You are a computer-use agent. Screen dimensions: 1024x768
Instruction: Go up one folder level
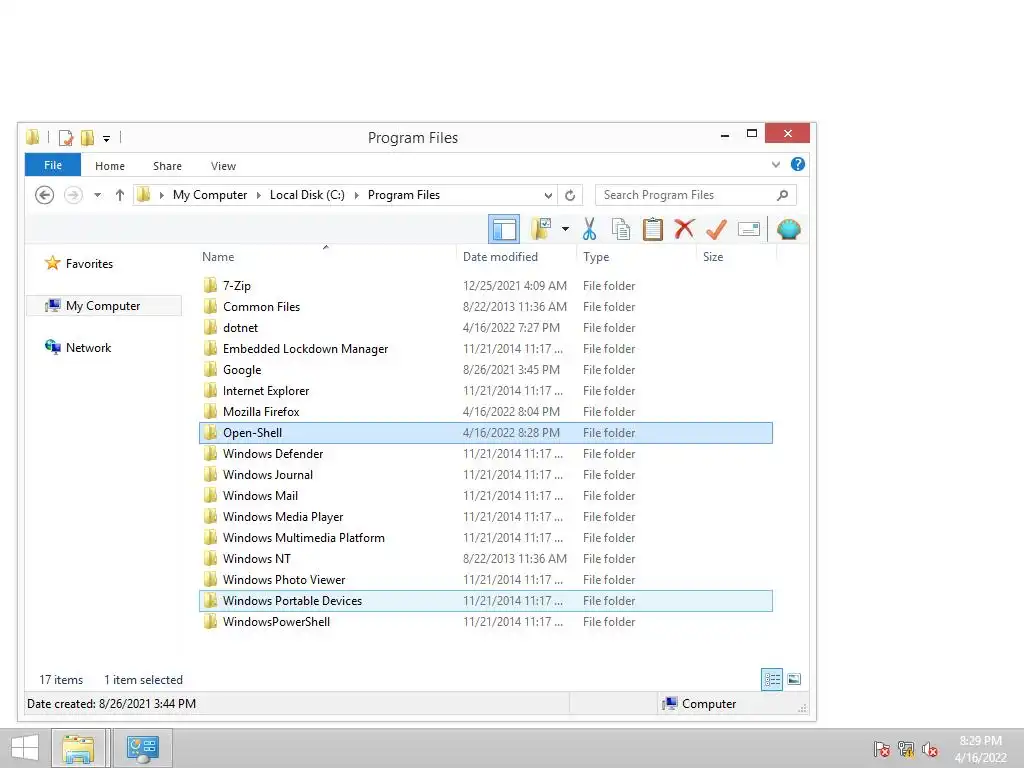coord(120,195)
